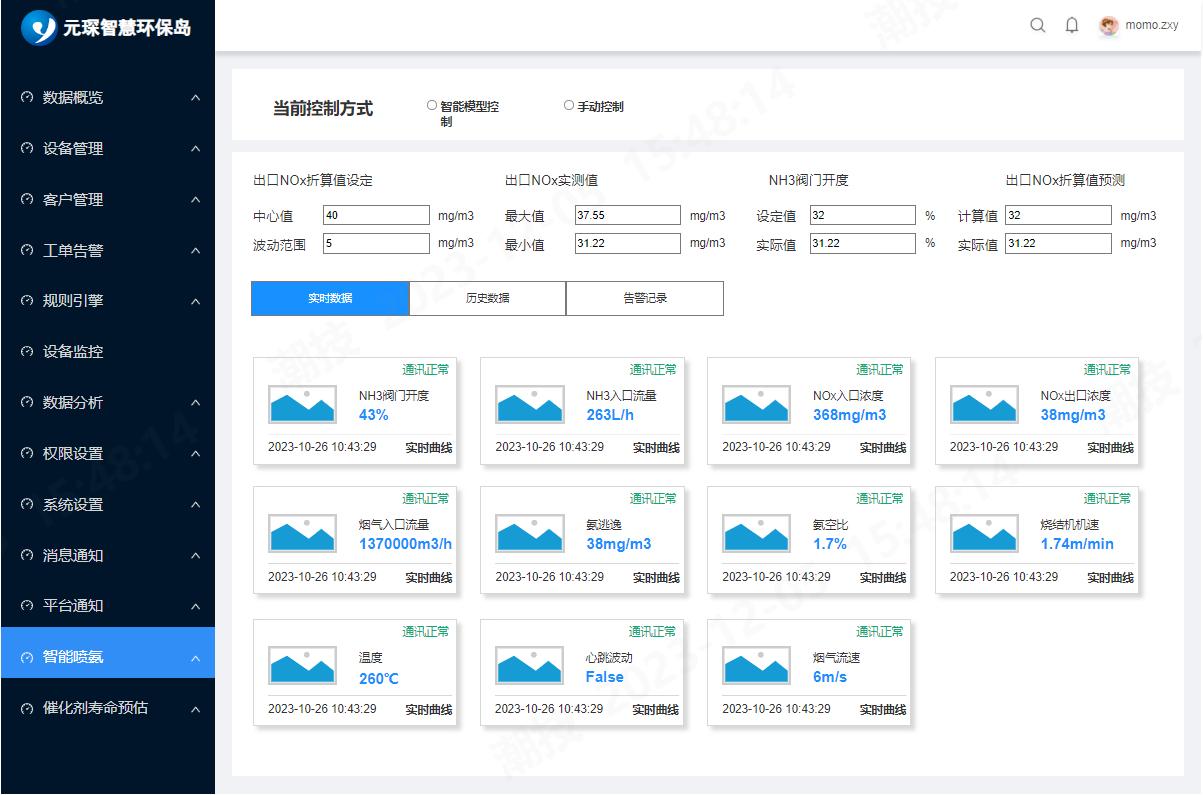The image size is (1203, 795).
Task: Click the image icon on 温度 card
Action: click(302, 665)
